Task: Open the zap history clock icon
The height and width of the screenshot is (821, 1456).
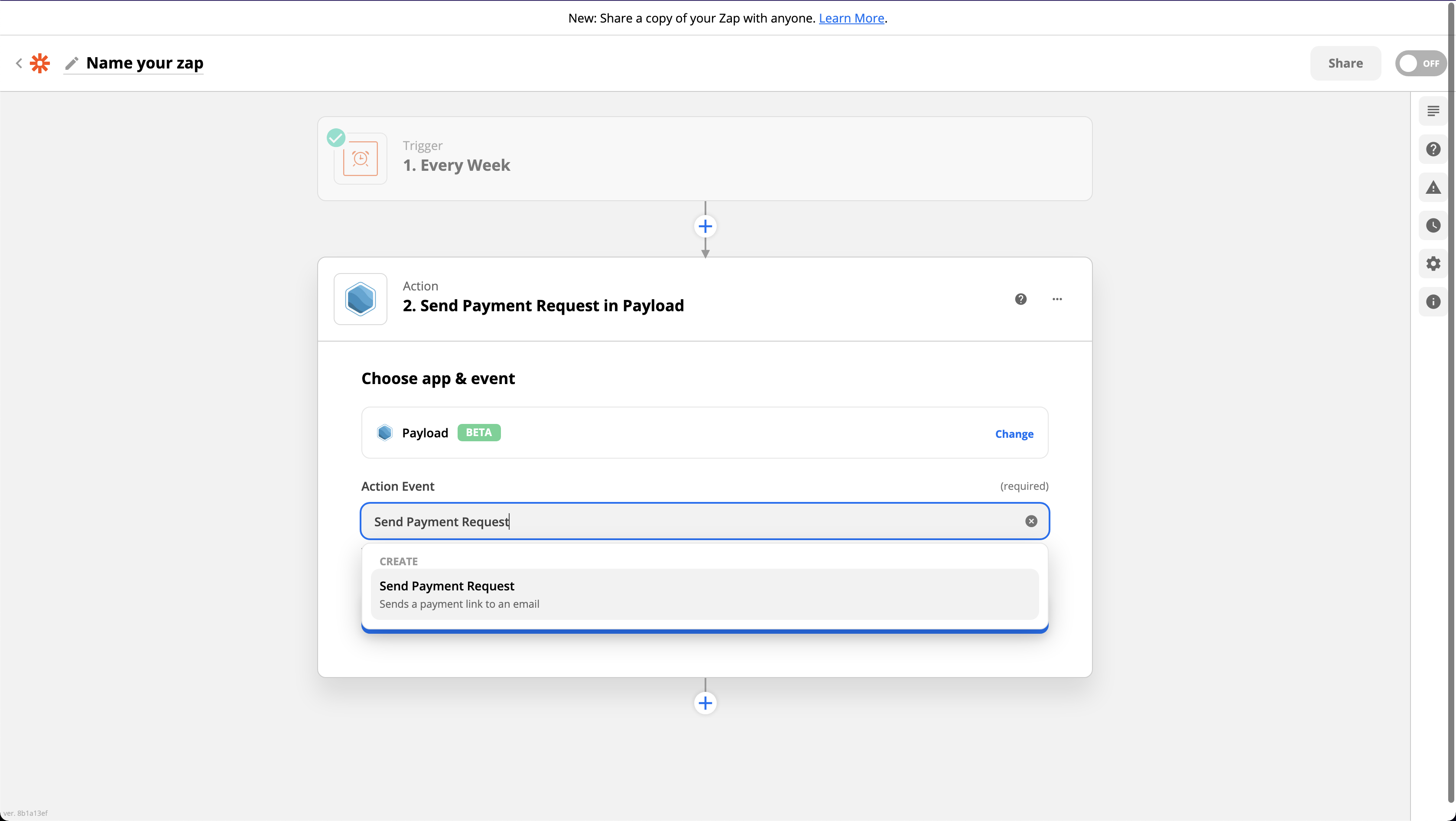Action: point(1433,225)
